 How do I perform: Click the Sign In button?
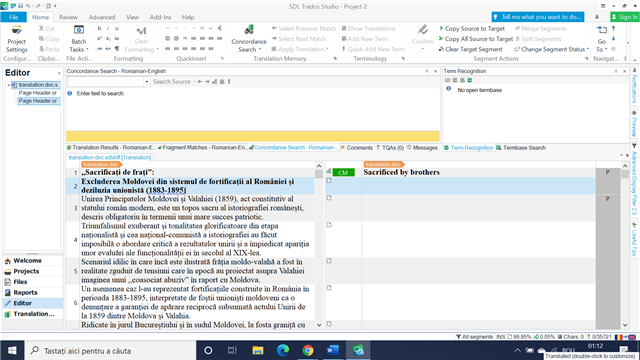[x=624, y=17]
